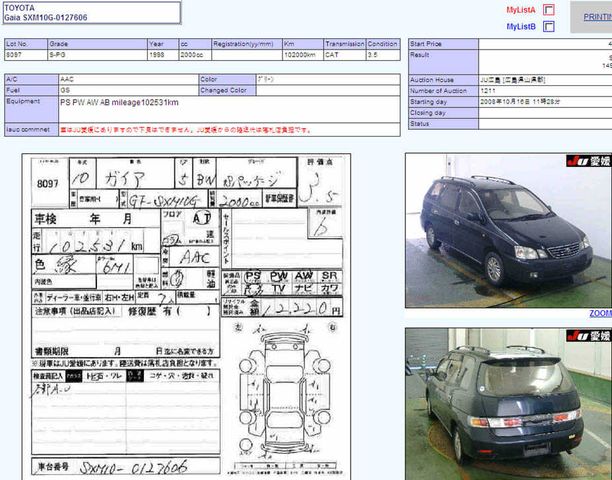Click the Status header cell
Image resolution: width=612 pixels, height=480 pixels.
(x=443, y=124)
